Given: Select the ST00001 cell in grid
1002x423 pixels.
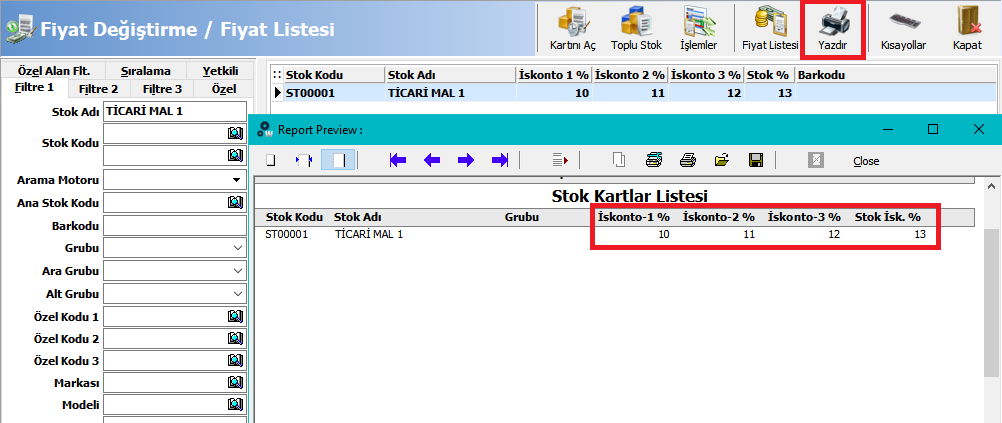Looking at the screenshot, I should (x=334, y=93).
